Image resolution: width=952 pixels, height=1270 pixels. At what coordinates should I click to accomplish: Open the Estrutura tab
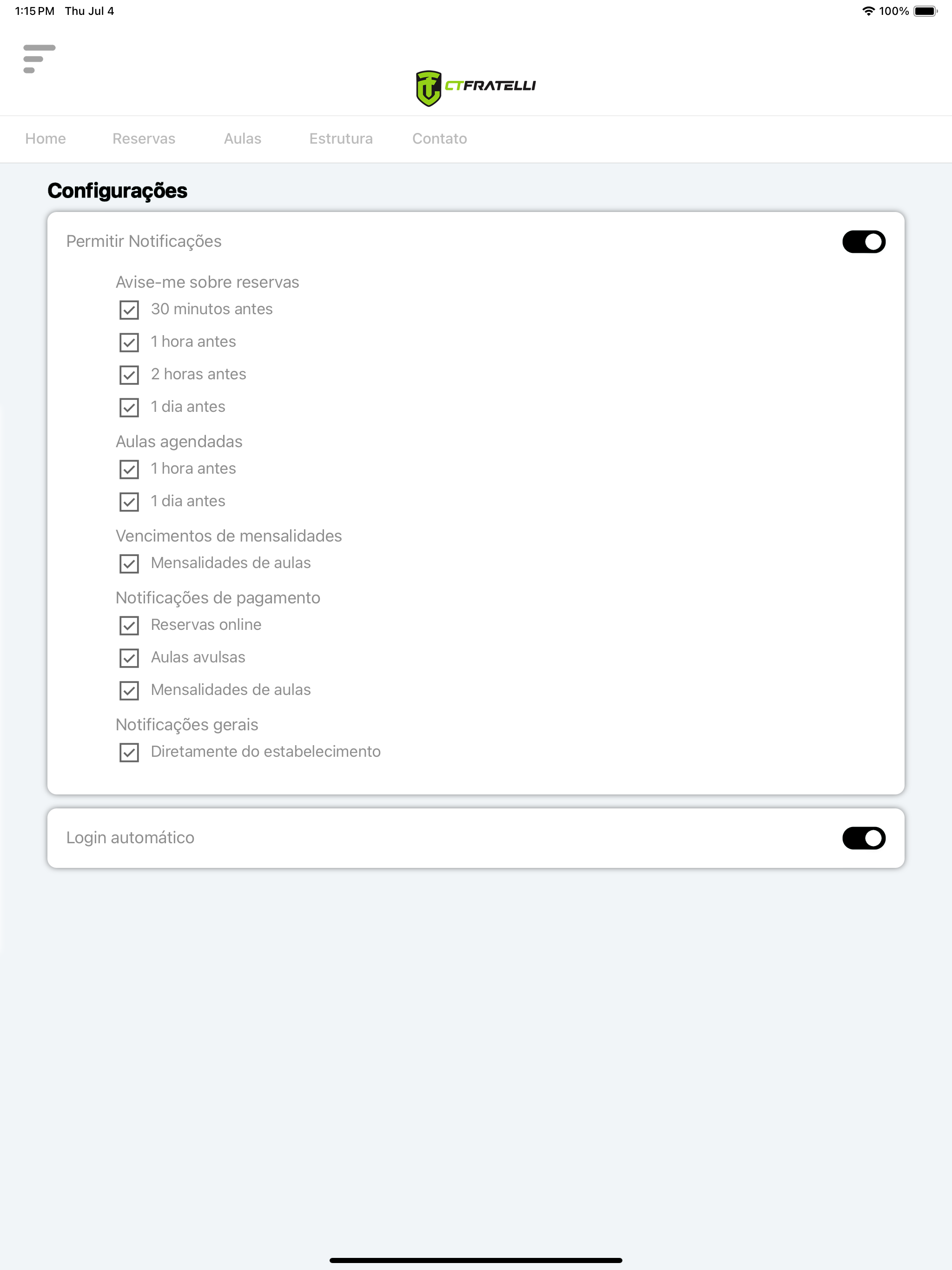[340, 139]
